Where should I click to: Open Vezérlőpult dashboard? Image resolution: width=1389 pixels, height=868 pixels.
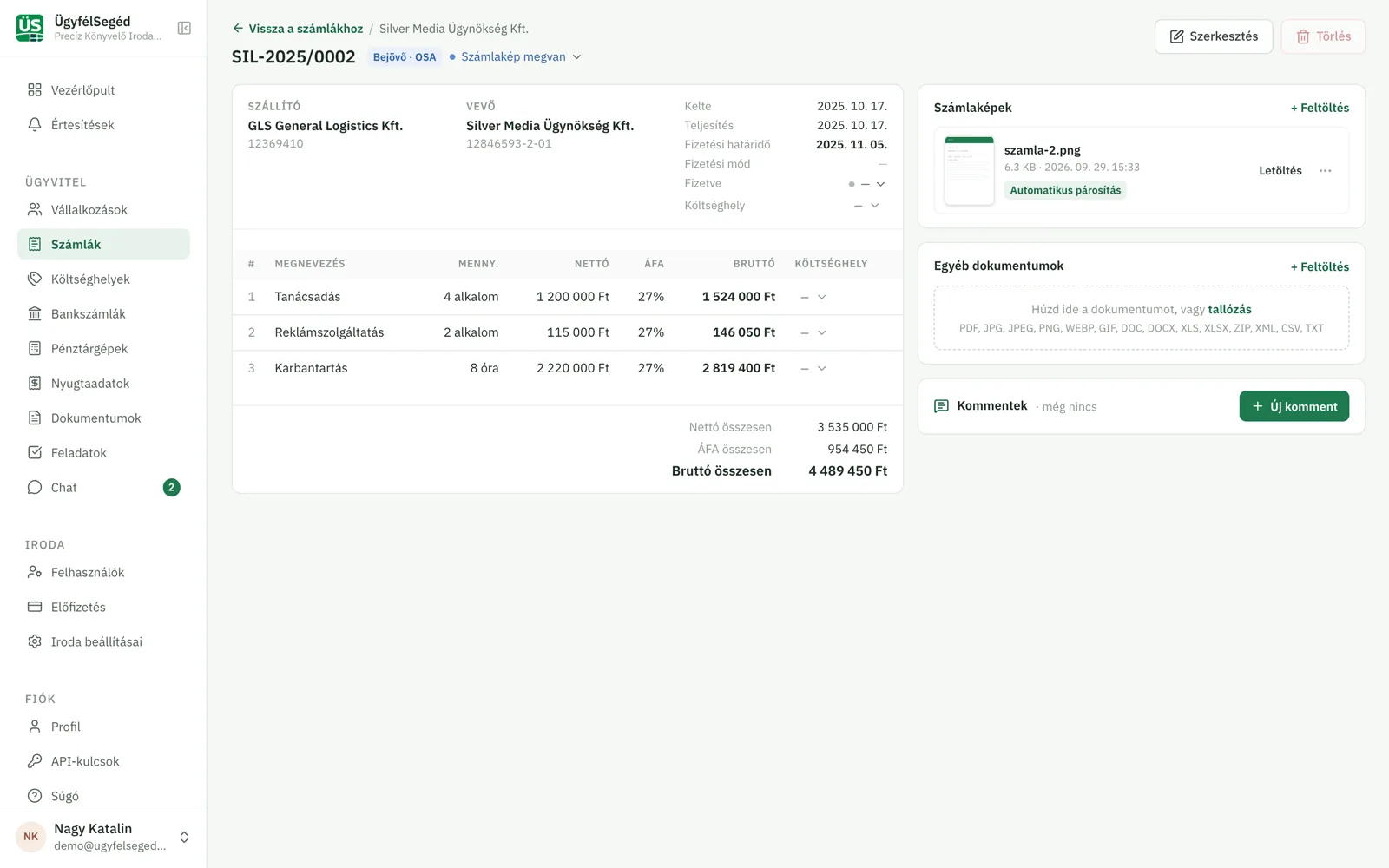[103, 90]
